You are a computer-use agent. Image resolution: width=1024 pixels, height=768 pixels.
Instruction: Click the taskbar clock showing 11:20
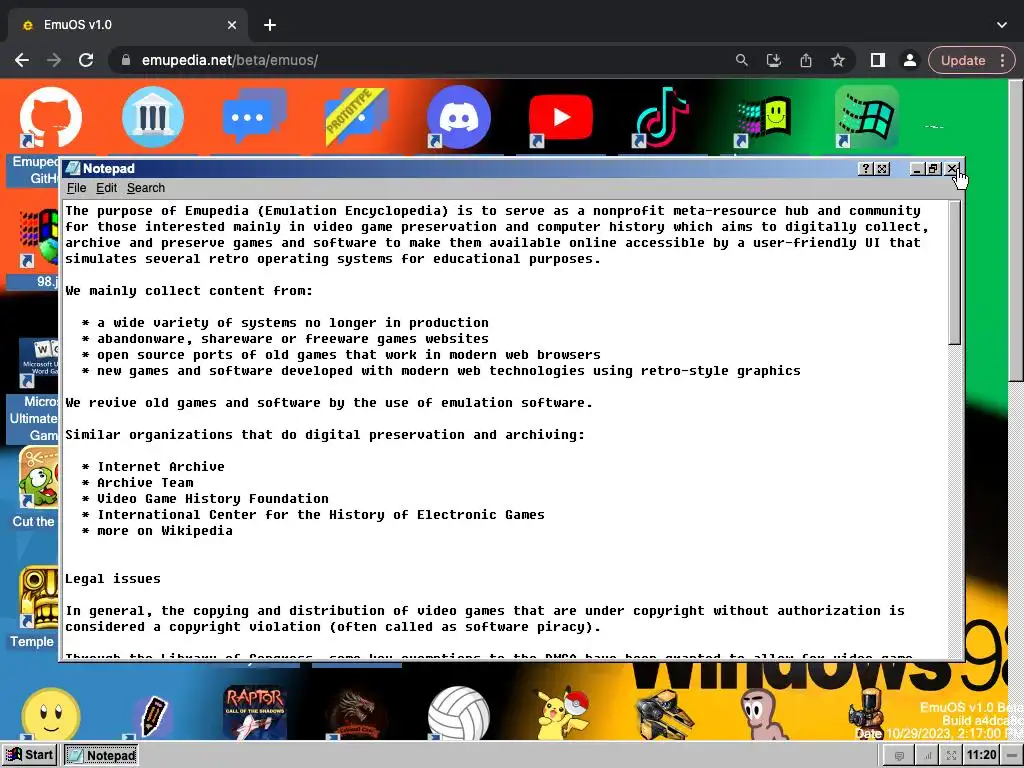(982, 755)
